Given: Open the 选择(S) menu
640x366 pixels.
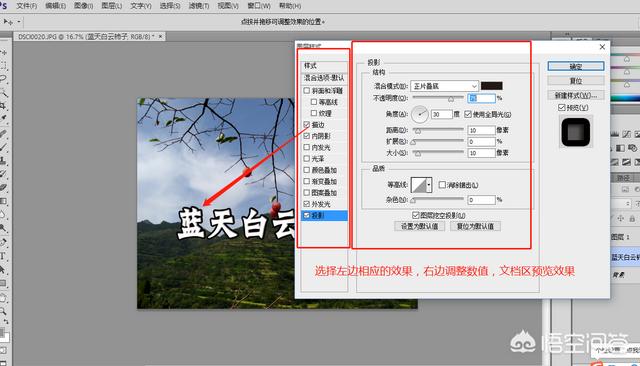Looking at the screenshot, I should [170, 6].
